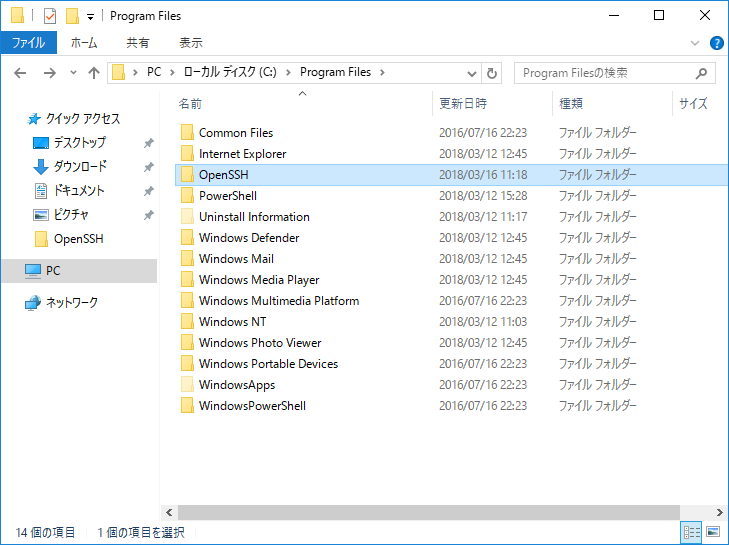This screenshot has height=545, width=729.
Task: Select the Common Files folder icon
Action: [x=187, y=133]
